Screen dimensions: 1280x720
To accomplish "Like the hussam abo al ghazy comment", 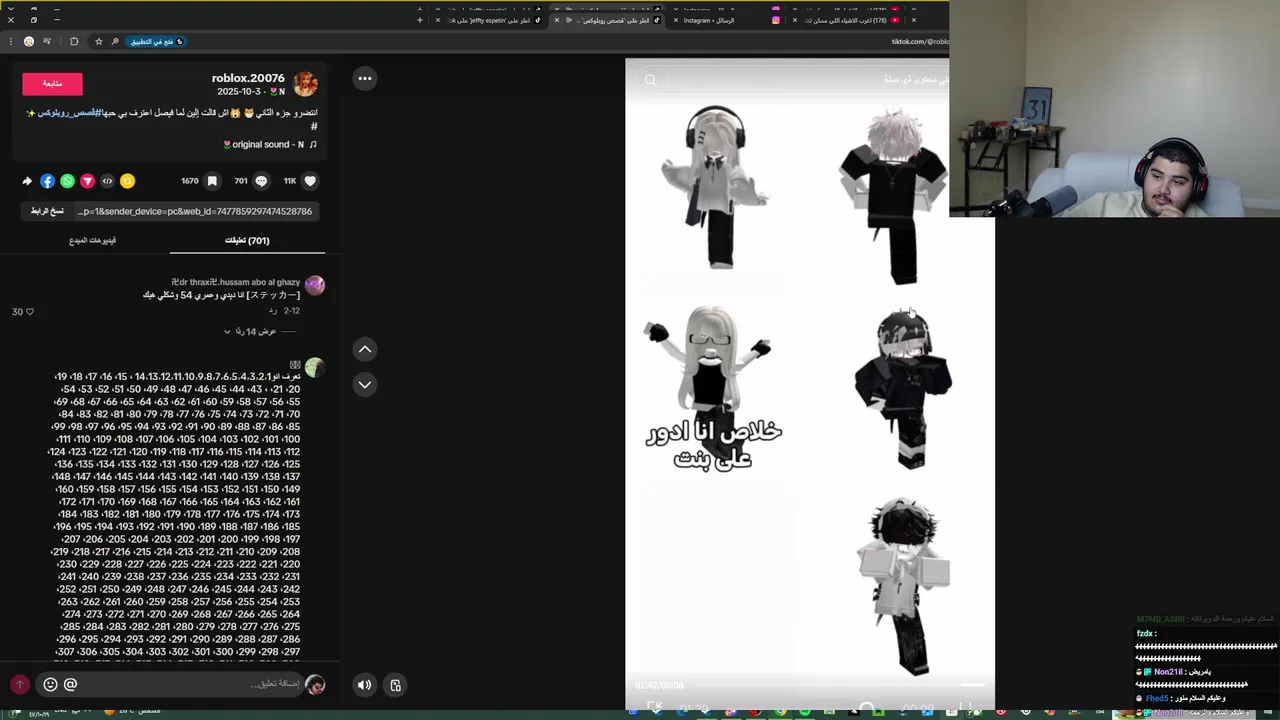I will (29, 312).
